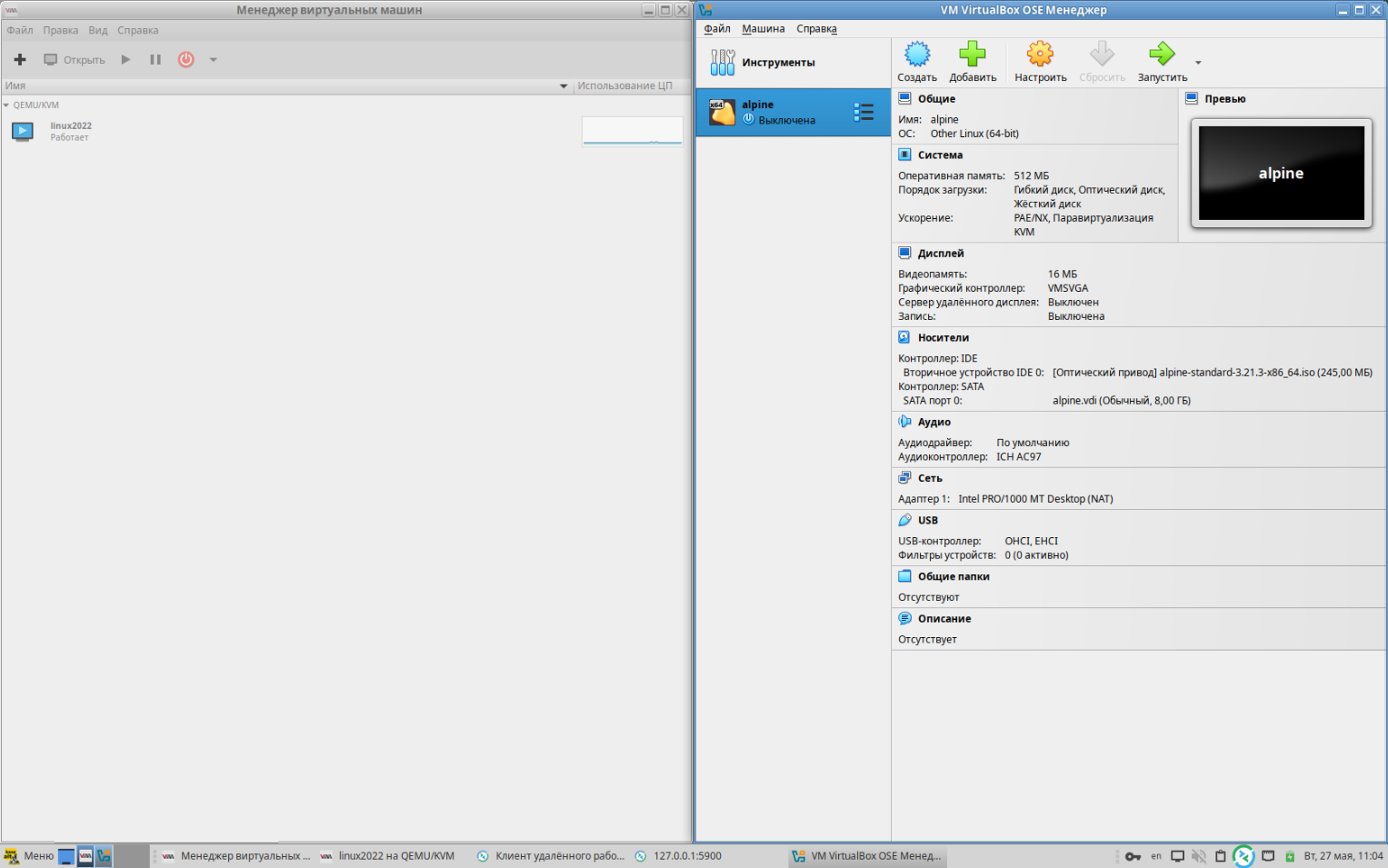Select the alpine virtual machine entry
Viewport: 1388px width, 868px height.
click(794, 112)
